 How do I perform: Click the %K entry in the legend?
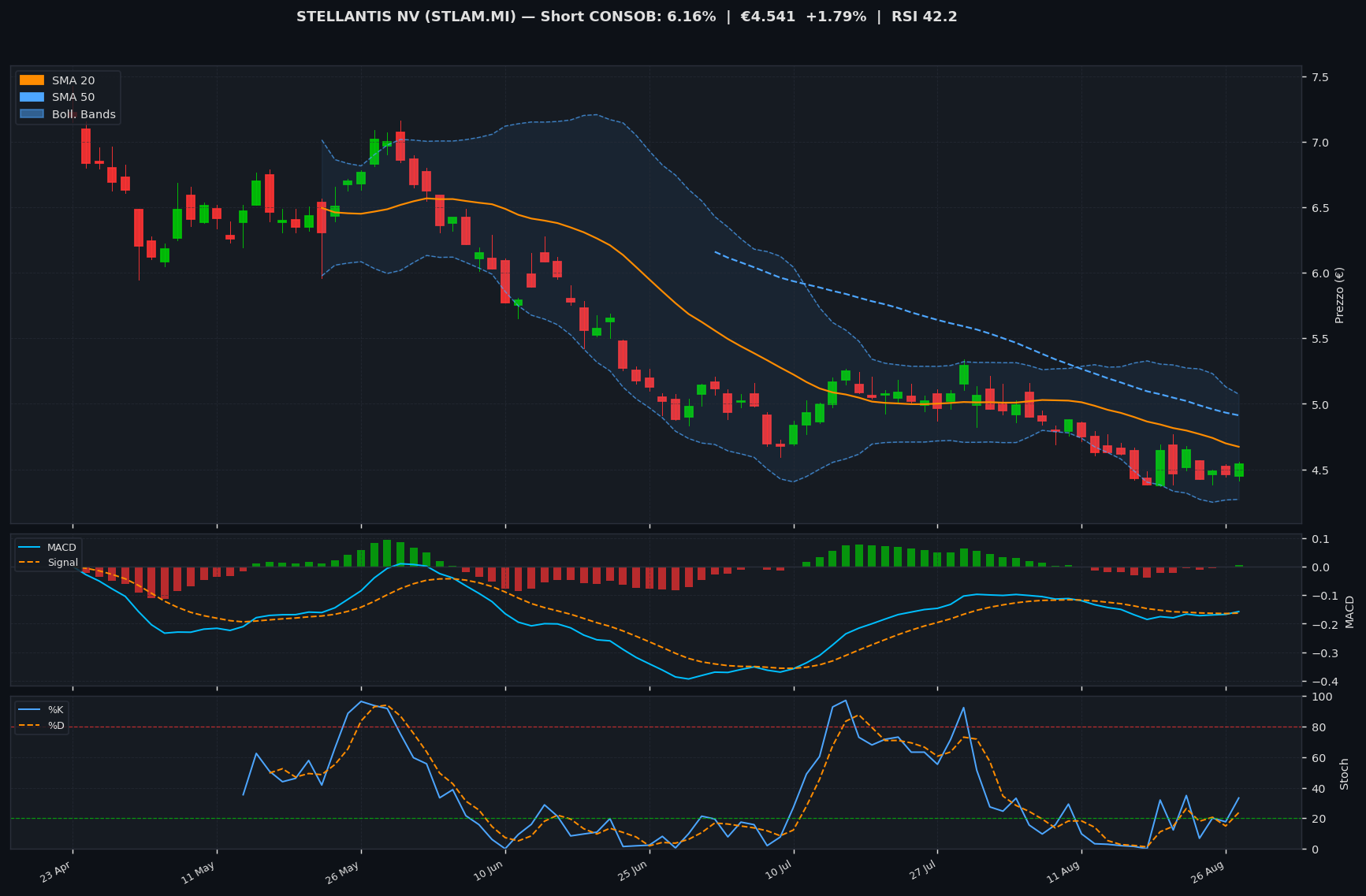click(x=42, y=710)
